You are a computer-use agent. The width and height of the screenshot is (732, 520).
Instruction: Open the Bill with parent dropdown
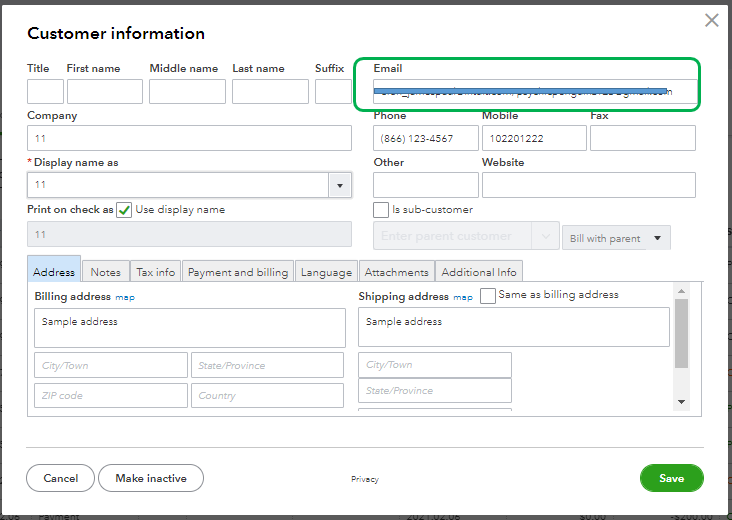616,238
